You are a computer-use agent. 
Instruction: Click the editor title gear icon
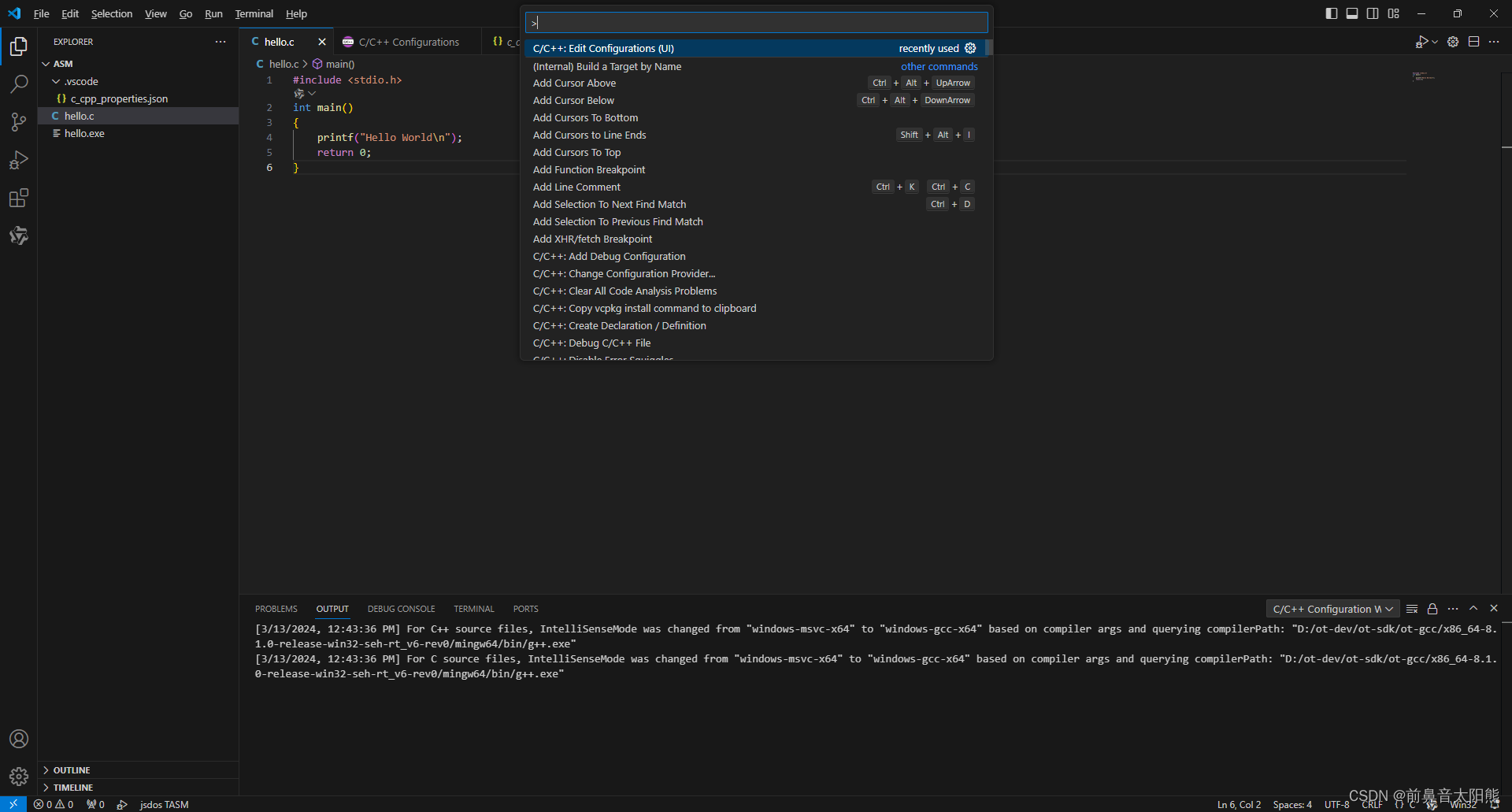1453,42
